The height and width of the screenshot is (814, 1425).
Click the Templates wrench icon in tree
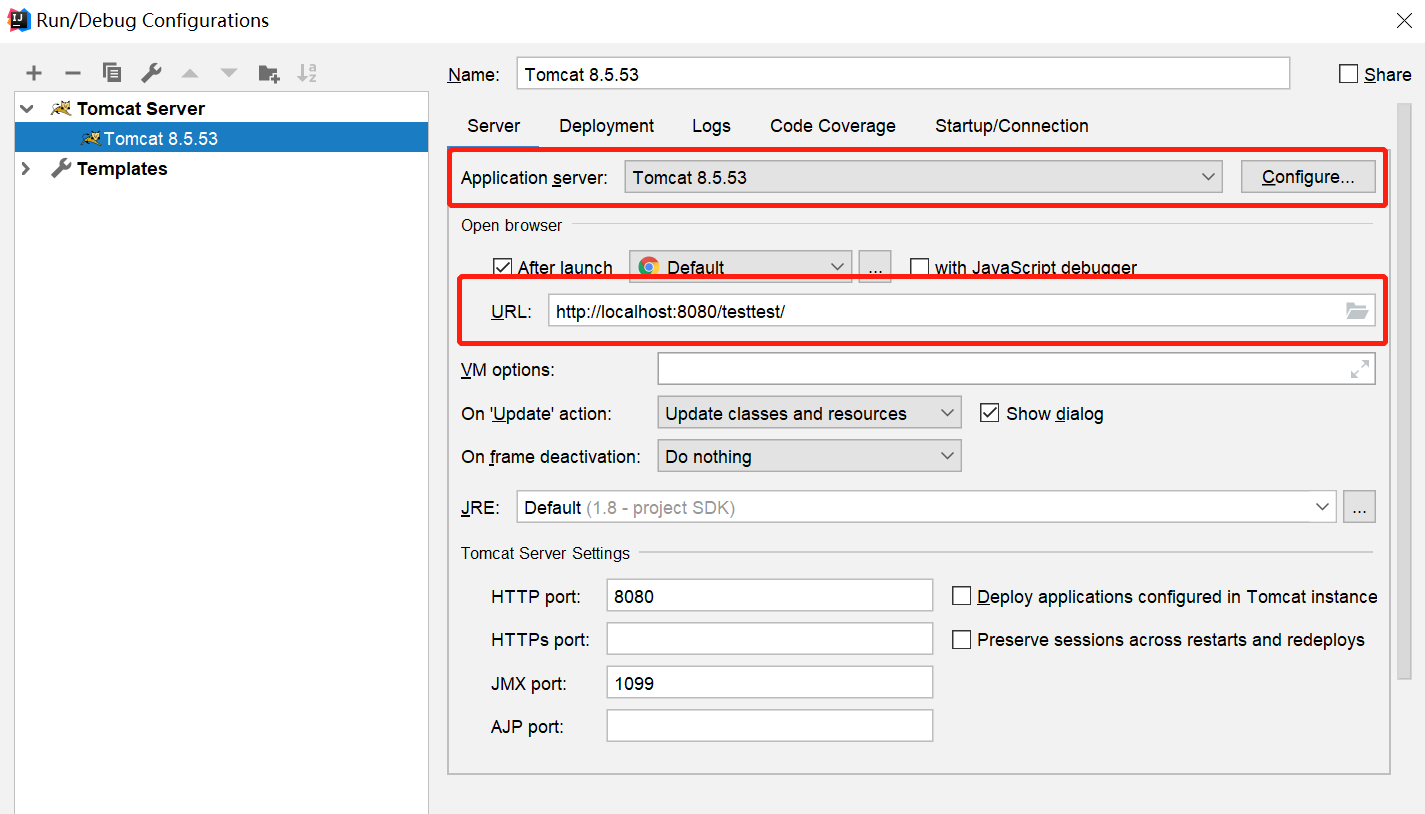61,169
